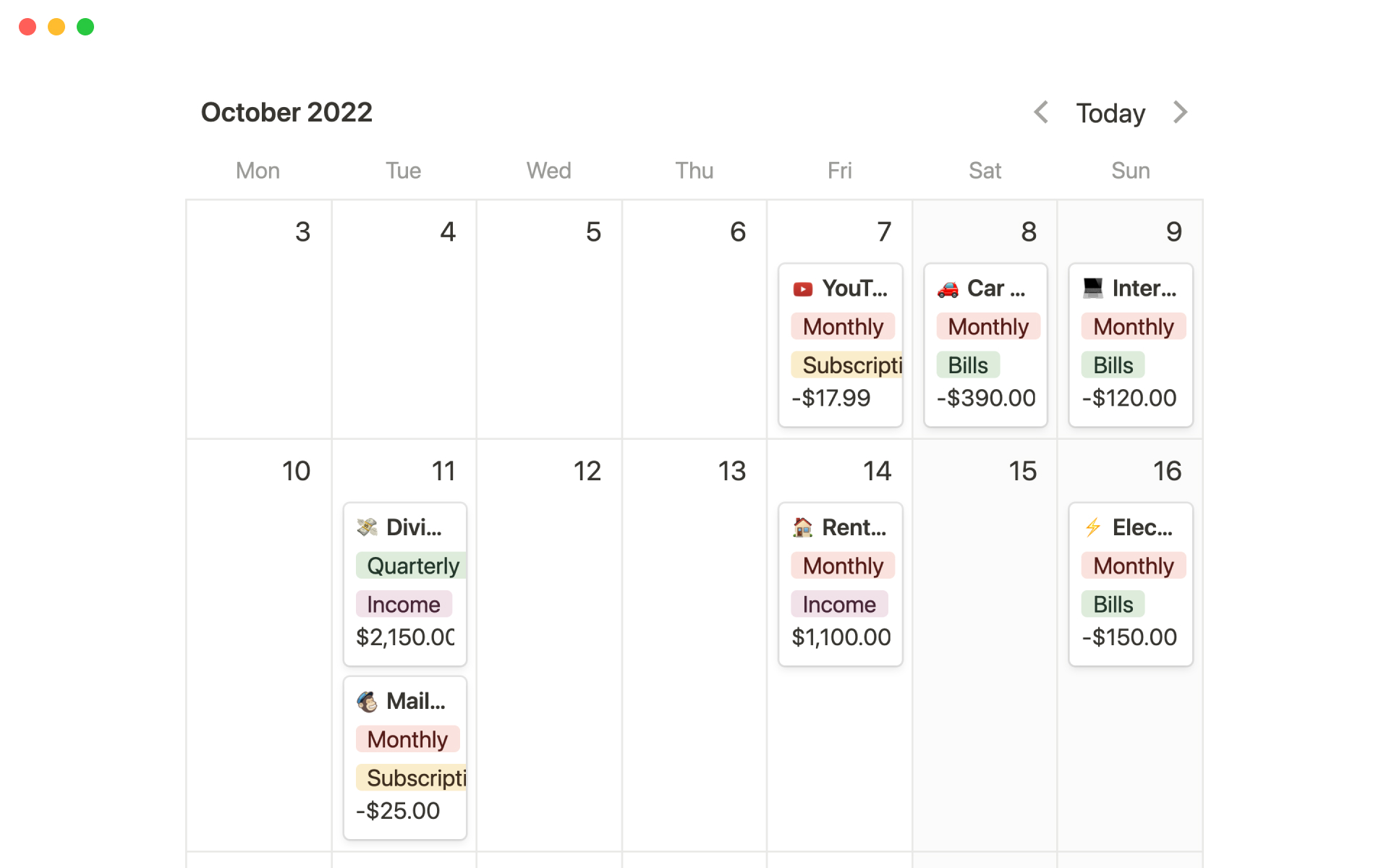The width and height of the screenshot is (1389, 868).
Task: Click the red car icon on Saturday
Action: pyautogui.click(x=948, y=289)
